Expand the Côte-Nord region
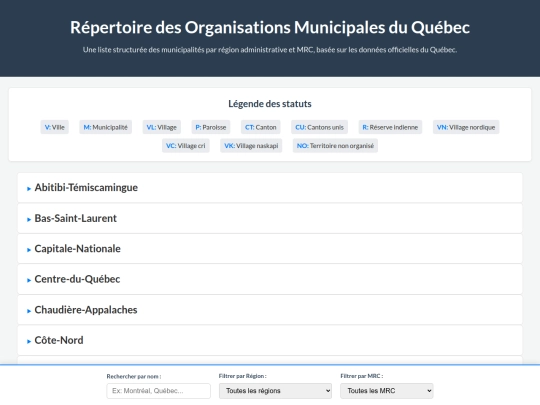Screen dimensions: 540x405 (270, 340)
